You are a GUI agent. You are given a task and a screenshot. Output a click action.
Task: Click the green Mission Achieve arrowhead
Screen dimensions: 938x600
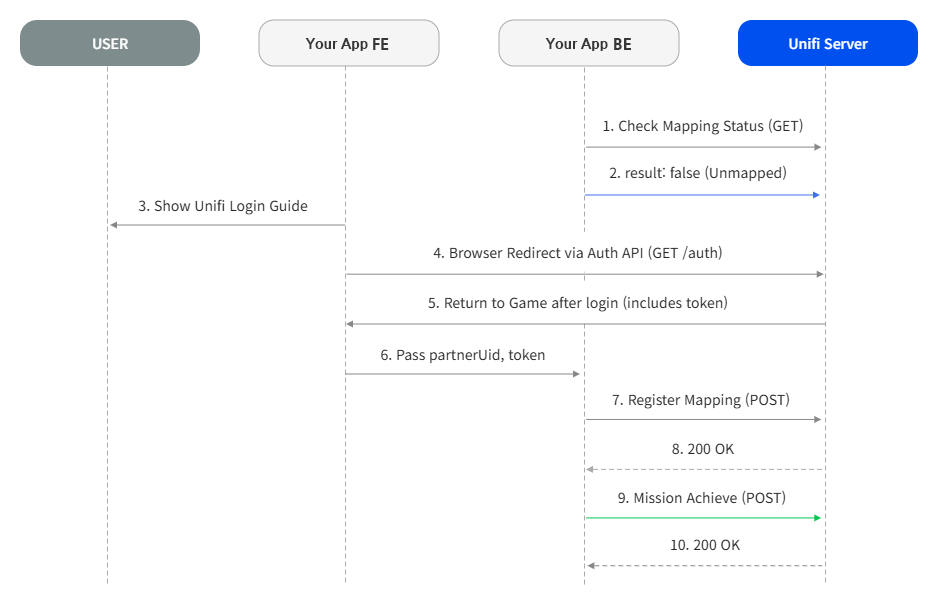pyautogui.click(x=817, y=517)
